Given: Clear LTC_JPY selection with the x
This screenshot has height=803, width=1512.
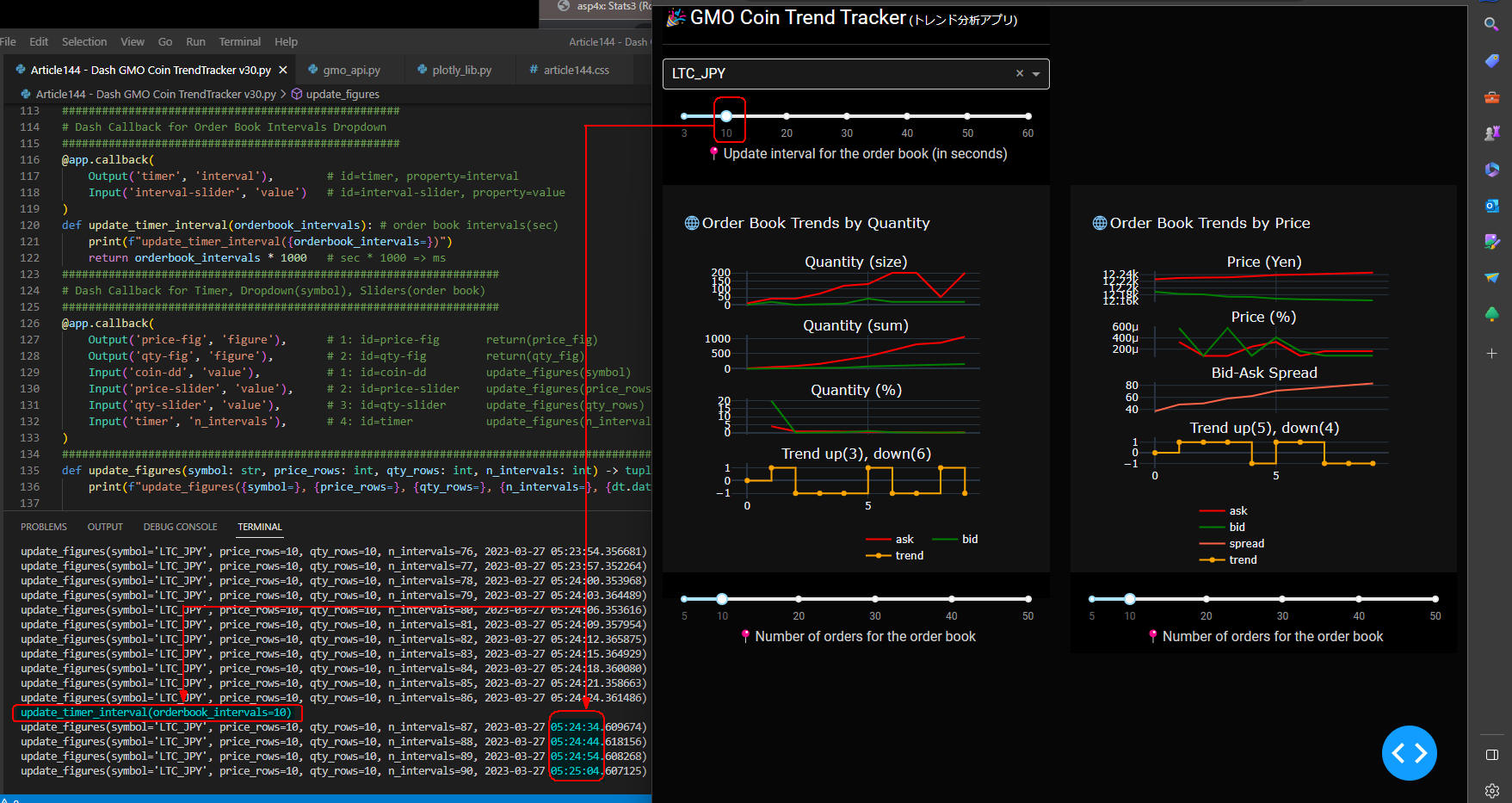Looking at the screenshot, I should point(1020,73).
